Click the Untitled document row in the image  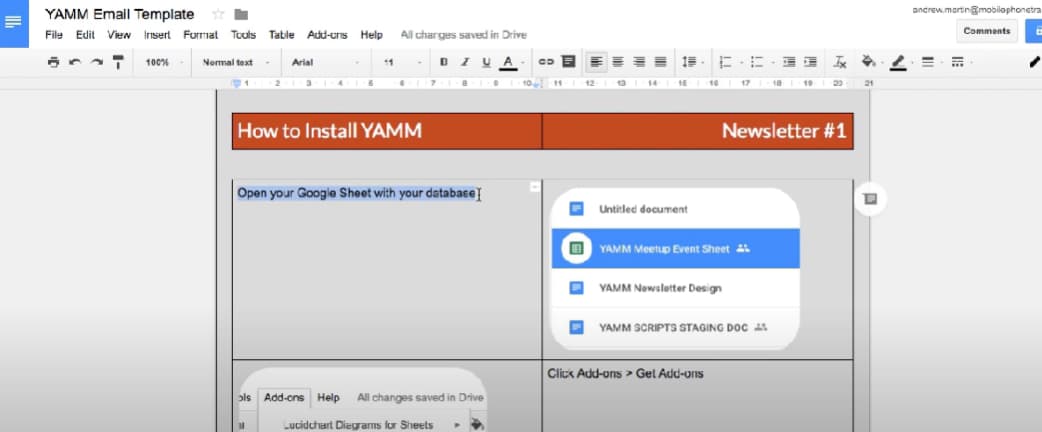point(675,209)
